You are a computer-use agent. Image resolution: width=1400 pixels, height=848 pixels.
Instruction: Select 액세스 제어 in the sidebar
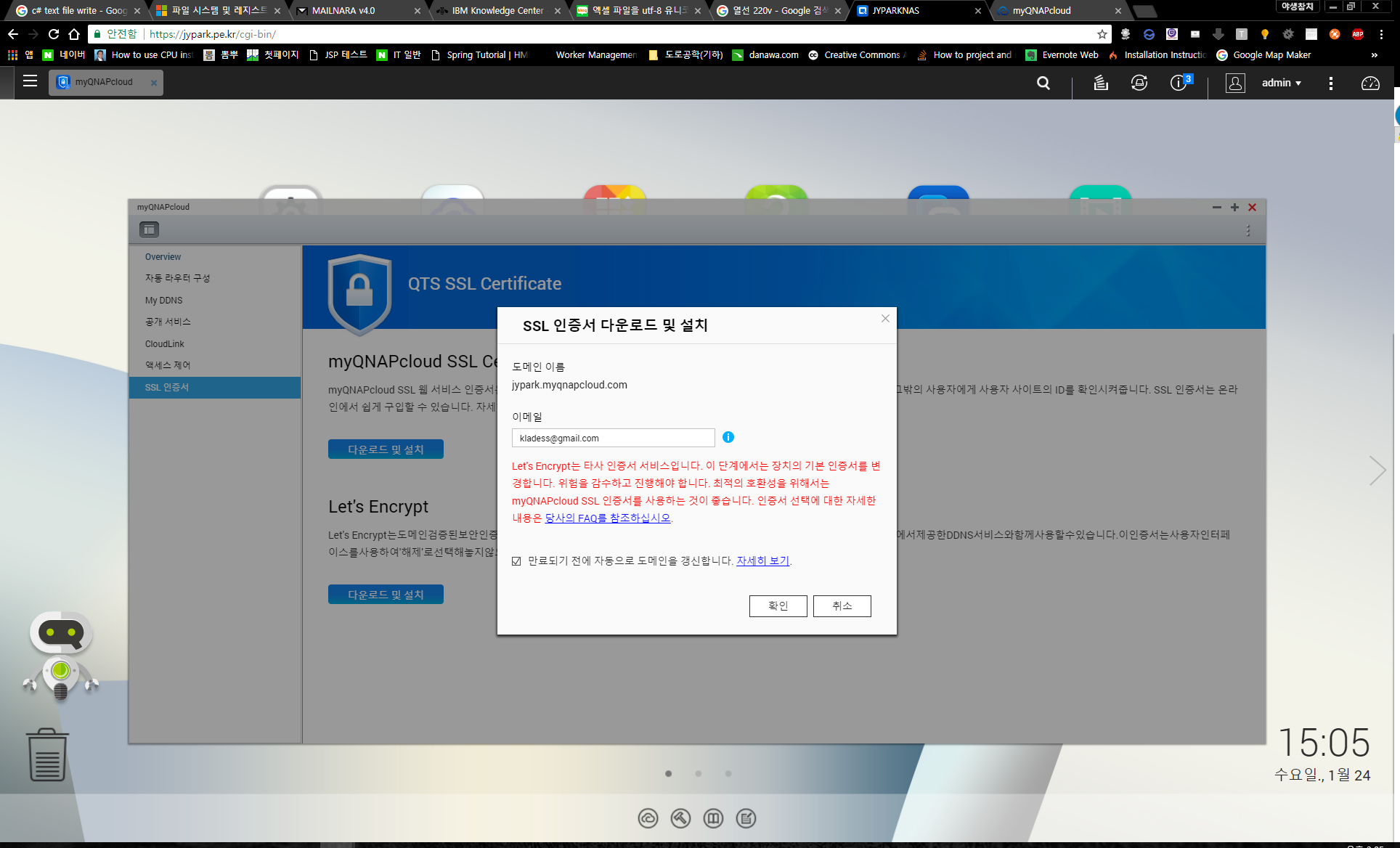pos(215,365)
